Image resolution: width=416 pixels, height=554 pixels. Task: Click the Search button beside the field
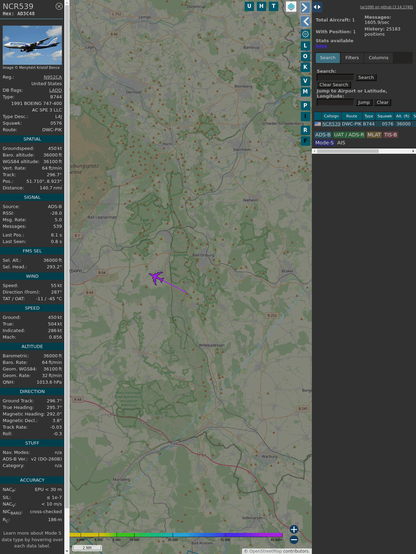[366, 77]
